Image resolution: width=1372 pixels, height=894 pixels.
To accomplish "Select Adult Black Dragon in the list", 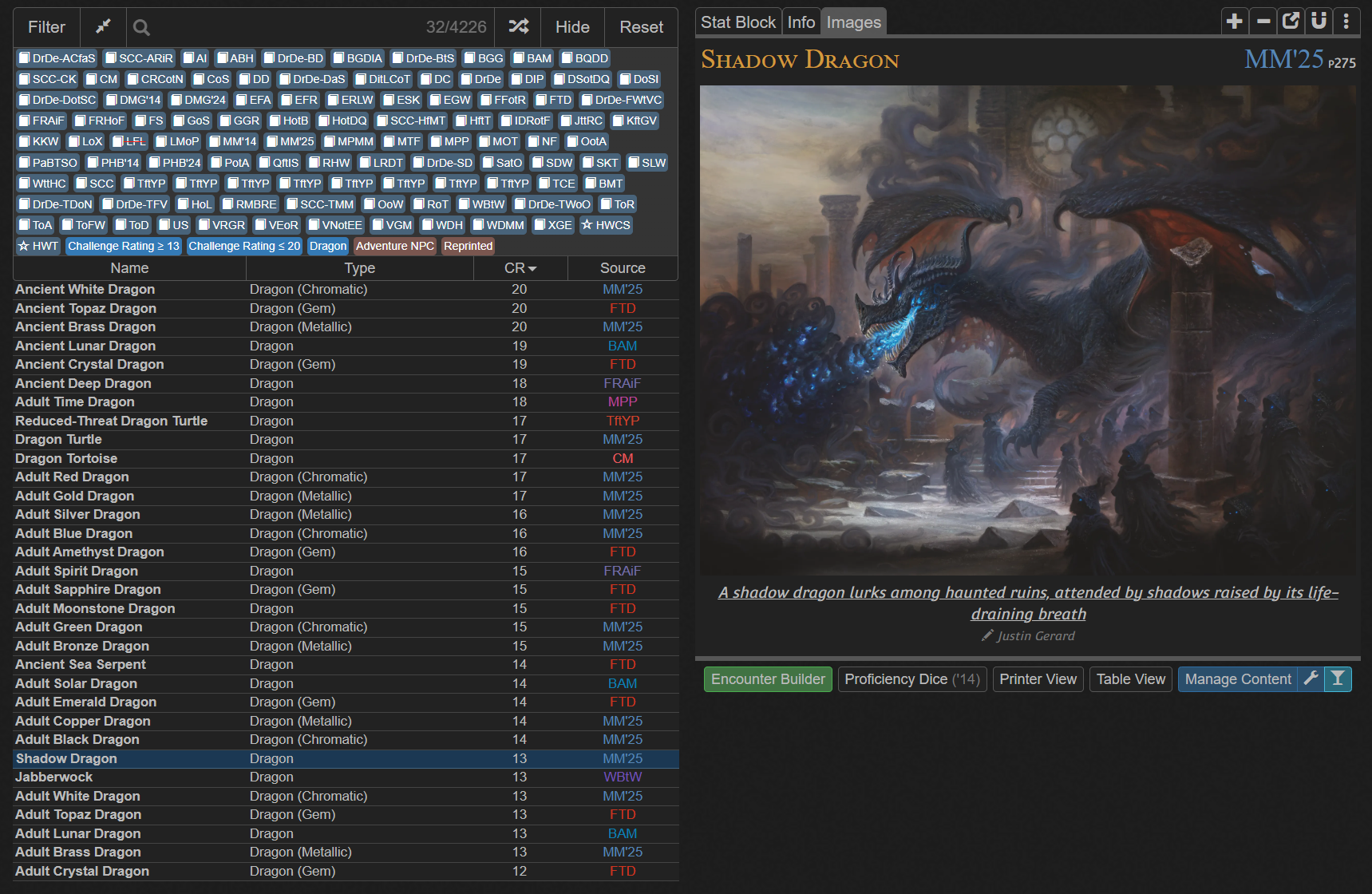I will point(346,740).
